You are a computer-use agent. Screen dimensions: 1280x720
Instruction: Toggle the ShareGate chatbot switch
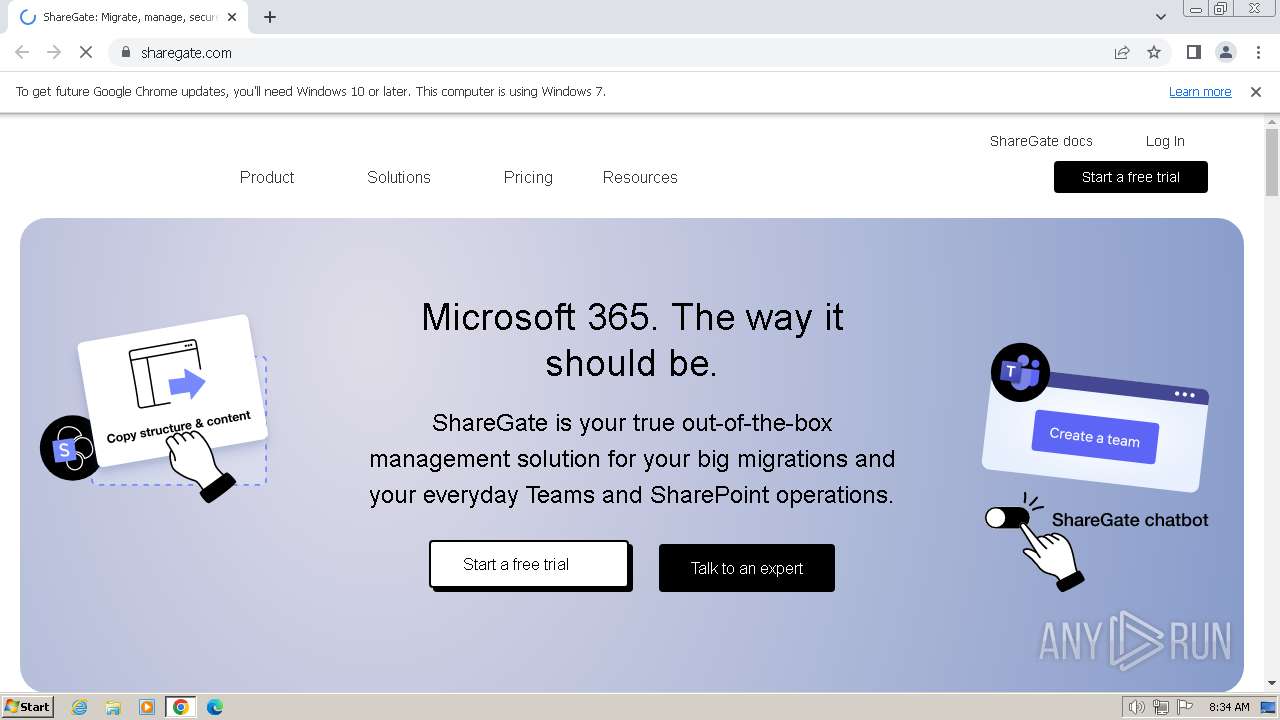click(1007, 518)
